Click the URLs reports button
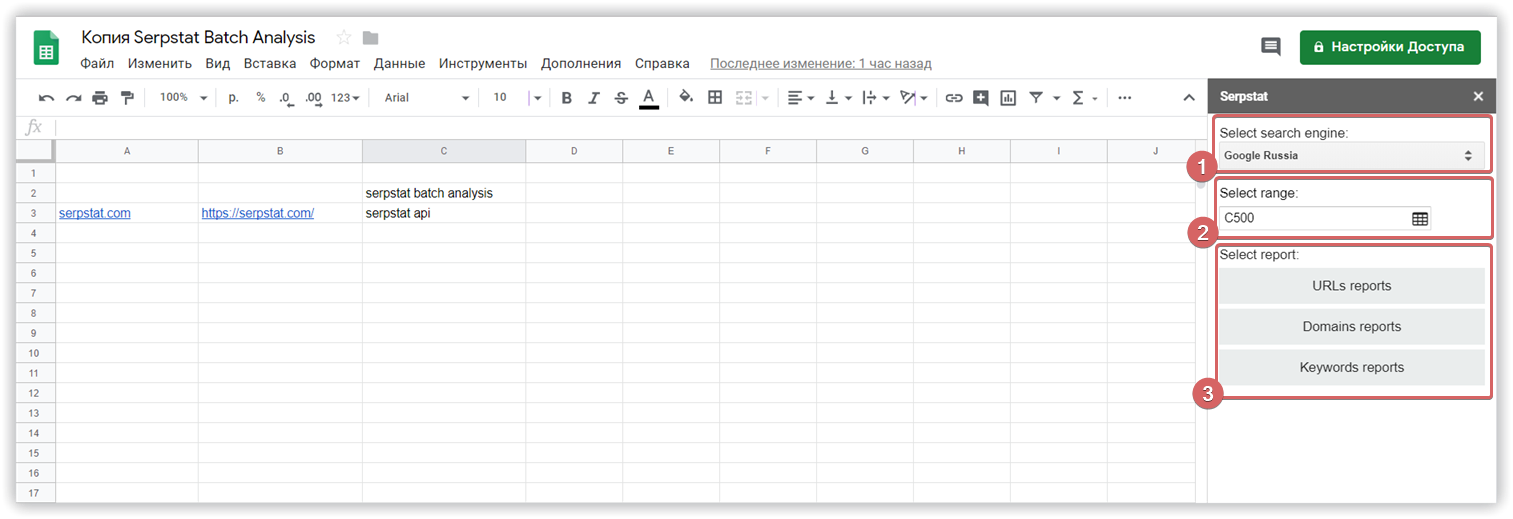This screenshot has width=1513, height=519. point(1351,286)
